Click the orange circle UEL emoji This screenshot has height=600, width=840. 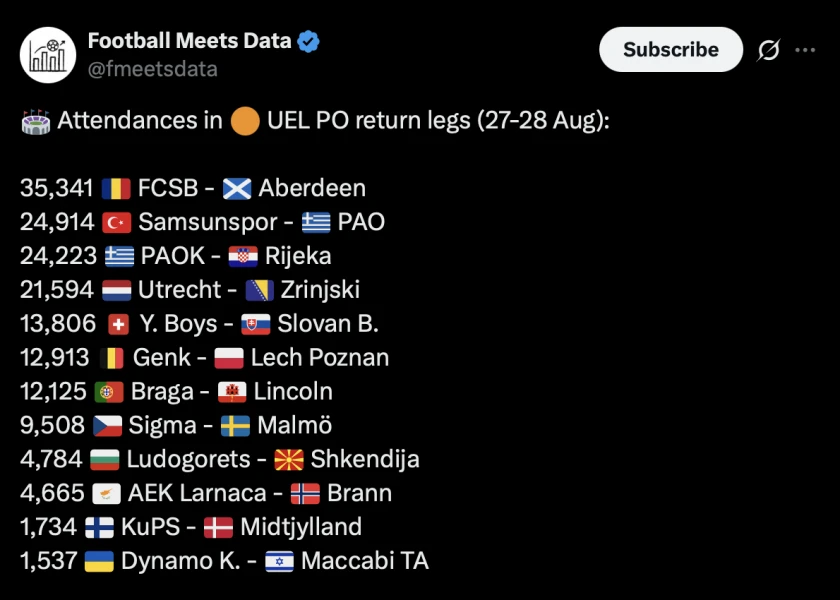[x=244, y=121]
